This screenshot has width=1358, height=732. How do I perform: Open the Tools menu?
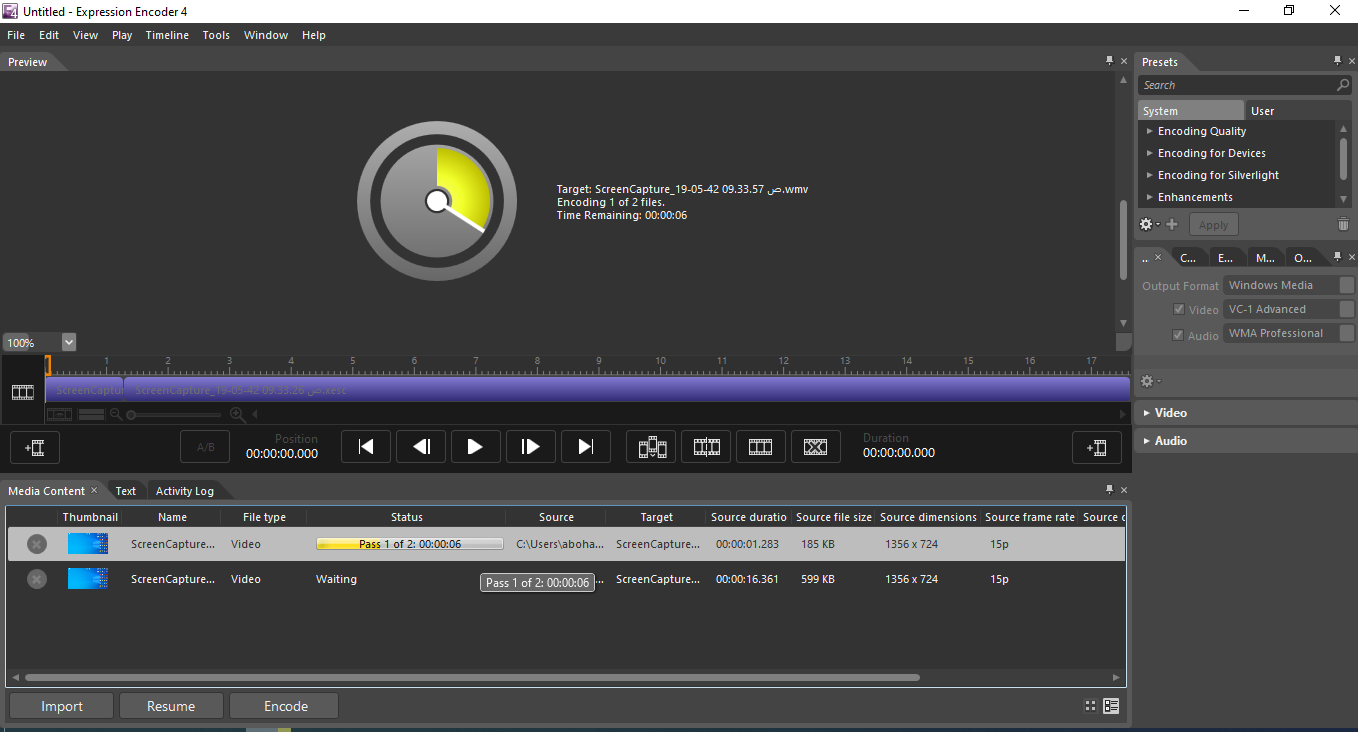point(216,35)
